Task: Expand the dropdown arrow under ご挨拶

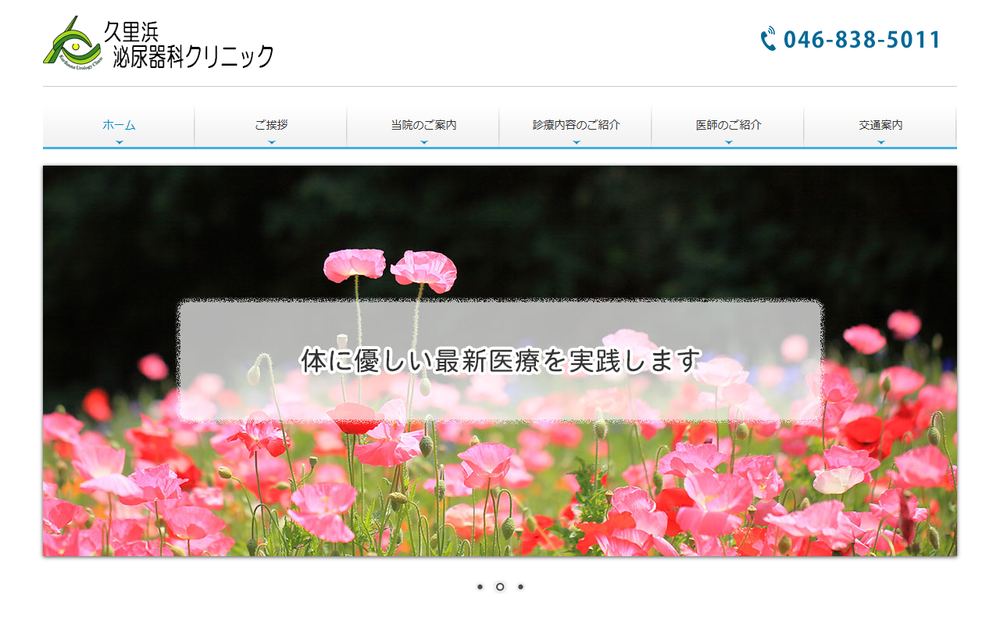Action: pos(271,142)
